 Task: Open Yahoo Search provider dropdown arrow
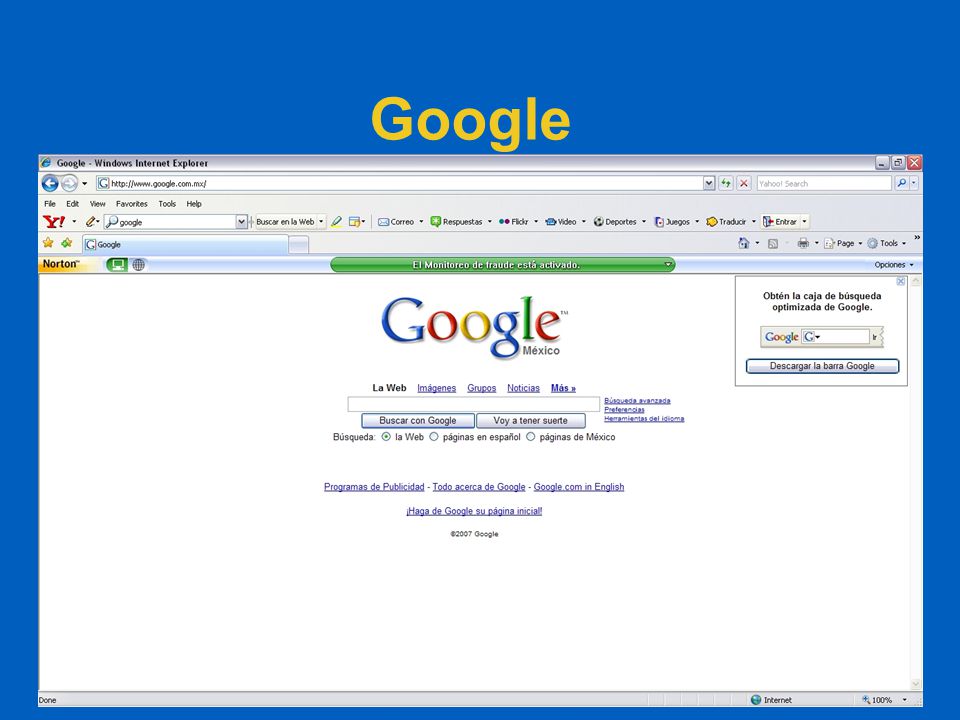(x=914, y=183)
